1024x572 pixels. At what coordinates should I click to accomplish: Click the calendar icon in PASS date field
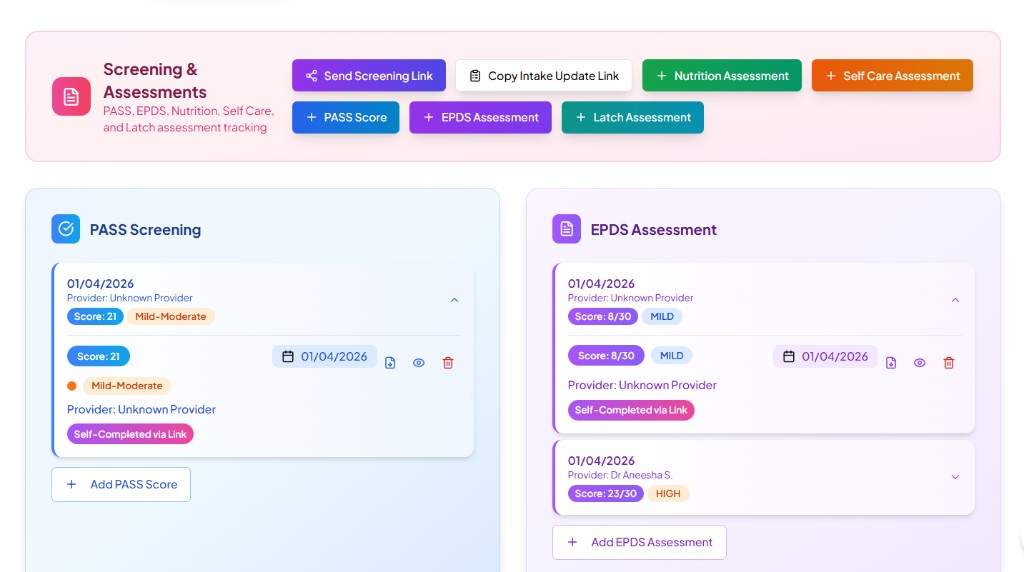(287, 357)
